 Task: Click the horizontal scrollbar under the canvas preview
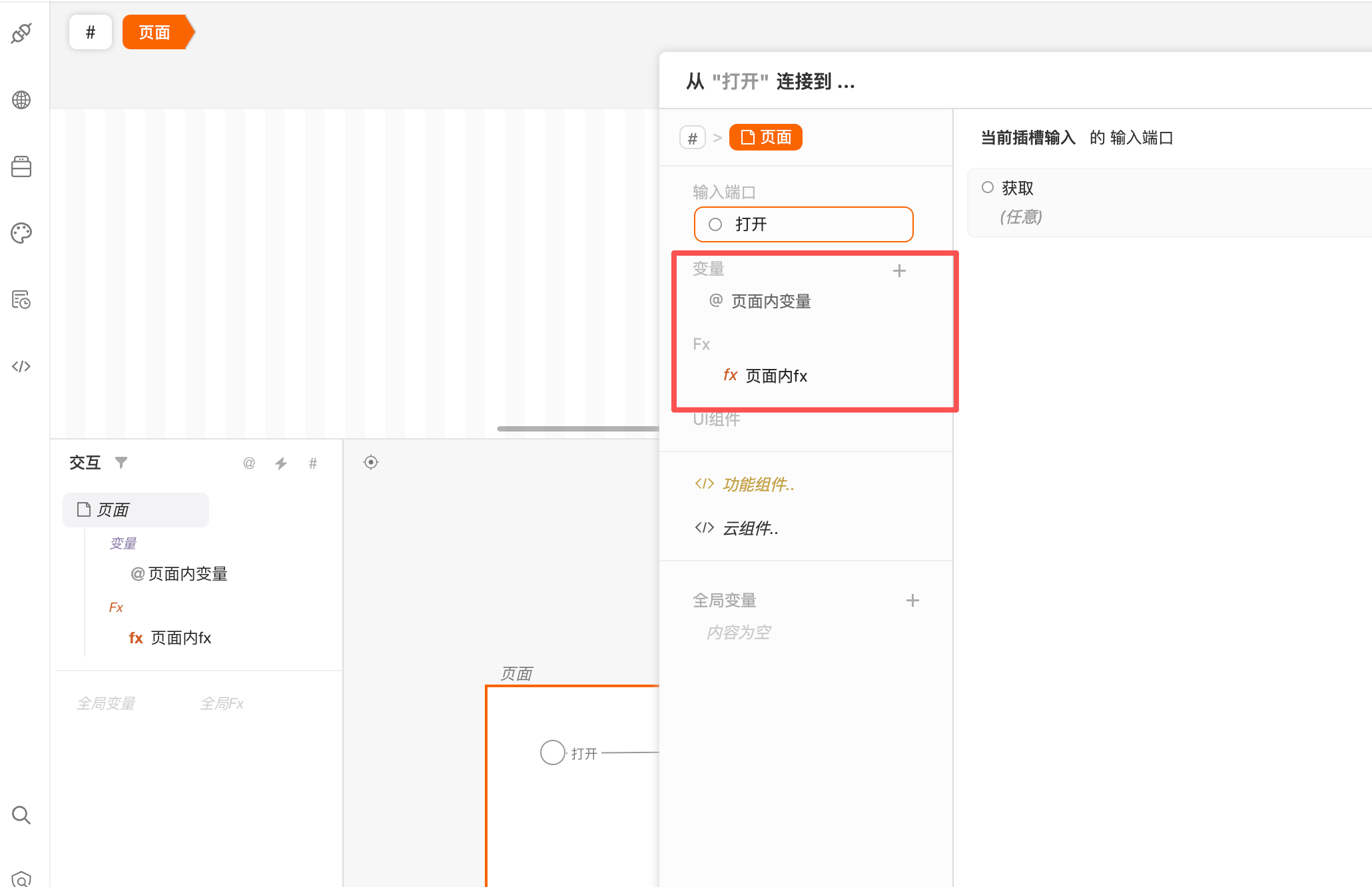(577, 429)
